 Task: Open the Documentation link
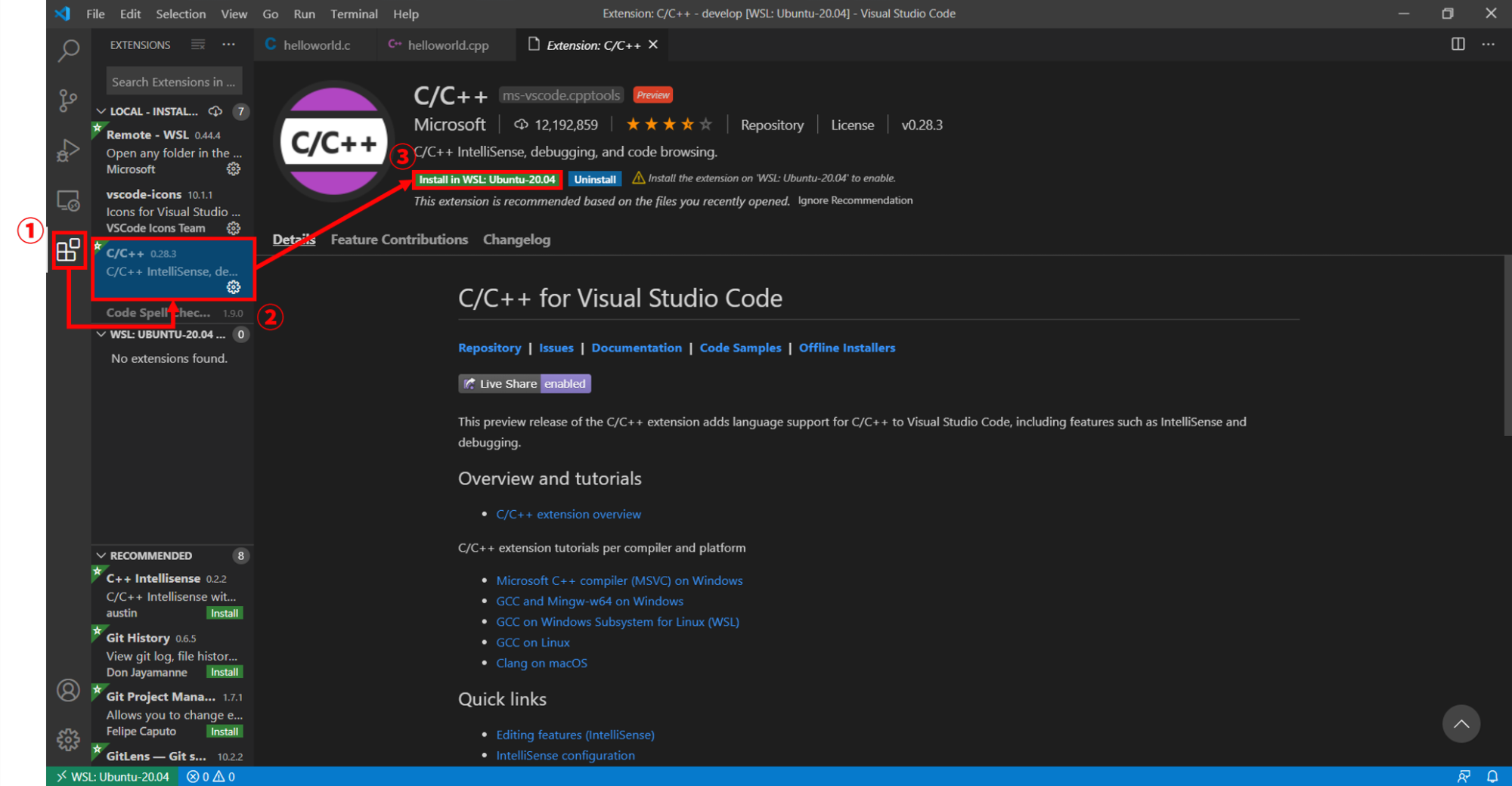pos(637,348)
